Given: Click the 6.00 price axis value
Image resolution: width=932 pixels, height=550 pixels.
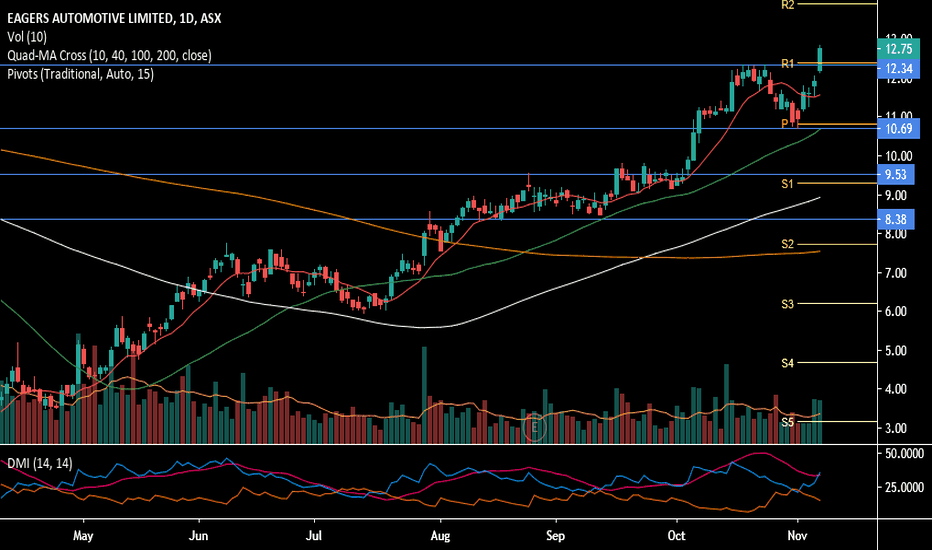Looking at the screenshot, I should (896, 312).
